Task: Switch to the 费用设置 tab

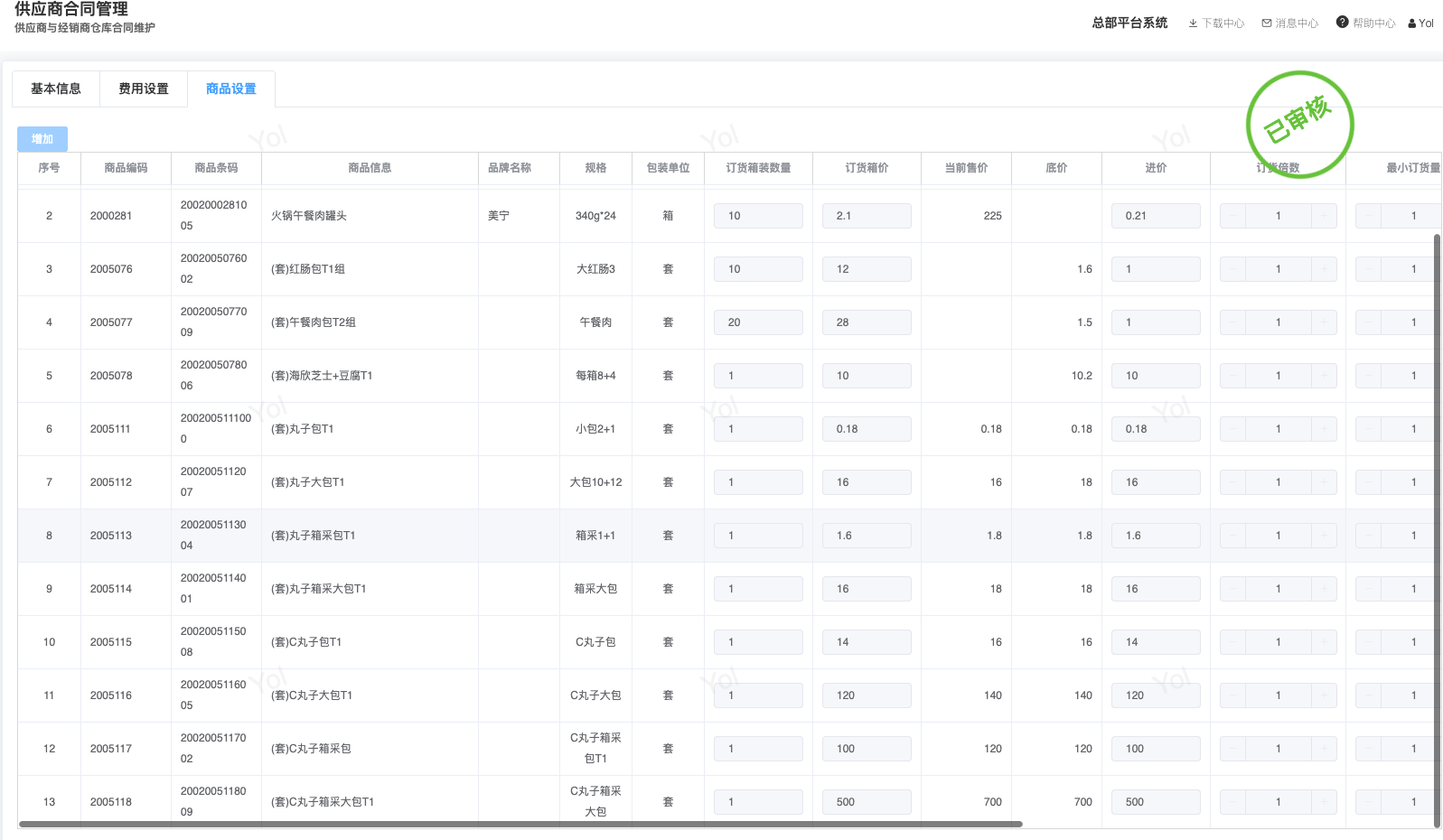Action: [x=144, y=89]
